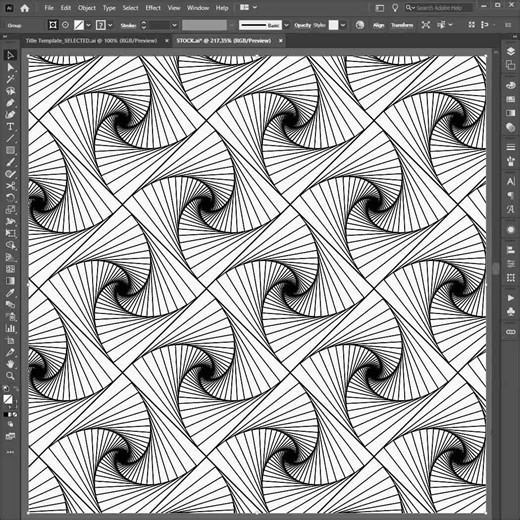Select the Rectangle tool
Screen dimensions: 520x520
click(x=10, y=150)
